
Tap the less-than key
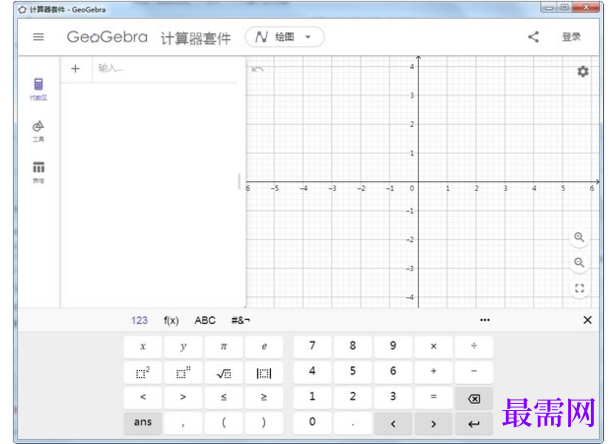[143, 397]
